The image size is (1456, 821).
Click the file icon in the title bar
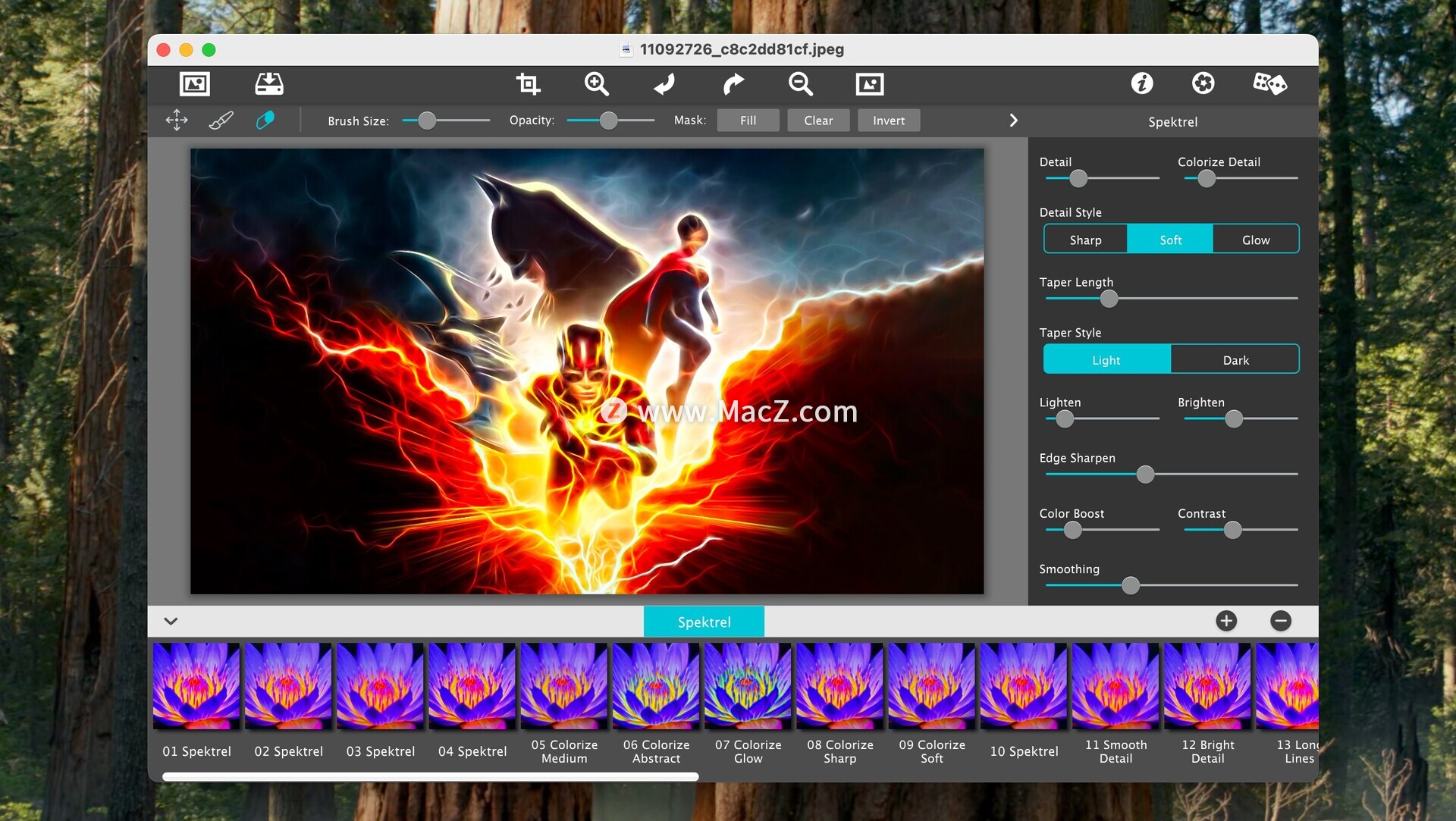click(x=626, y=49)
